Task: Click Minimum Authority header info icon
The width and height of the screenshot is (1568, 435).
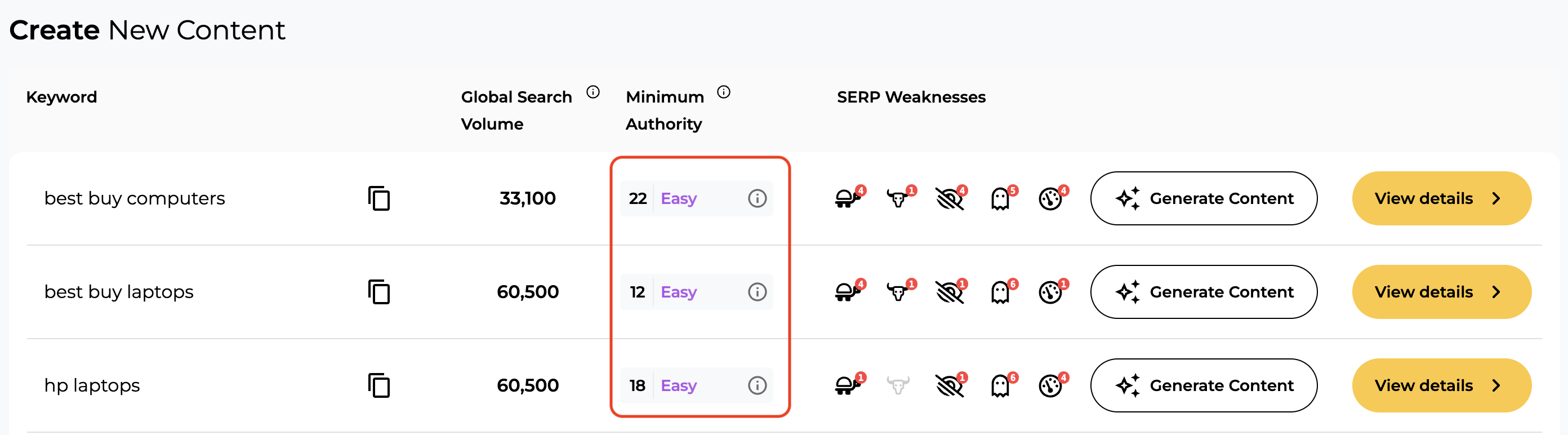Action: click(x=723, y=92)
